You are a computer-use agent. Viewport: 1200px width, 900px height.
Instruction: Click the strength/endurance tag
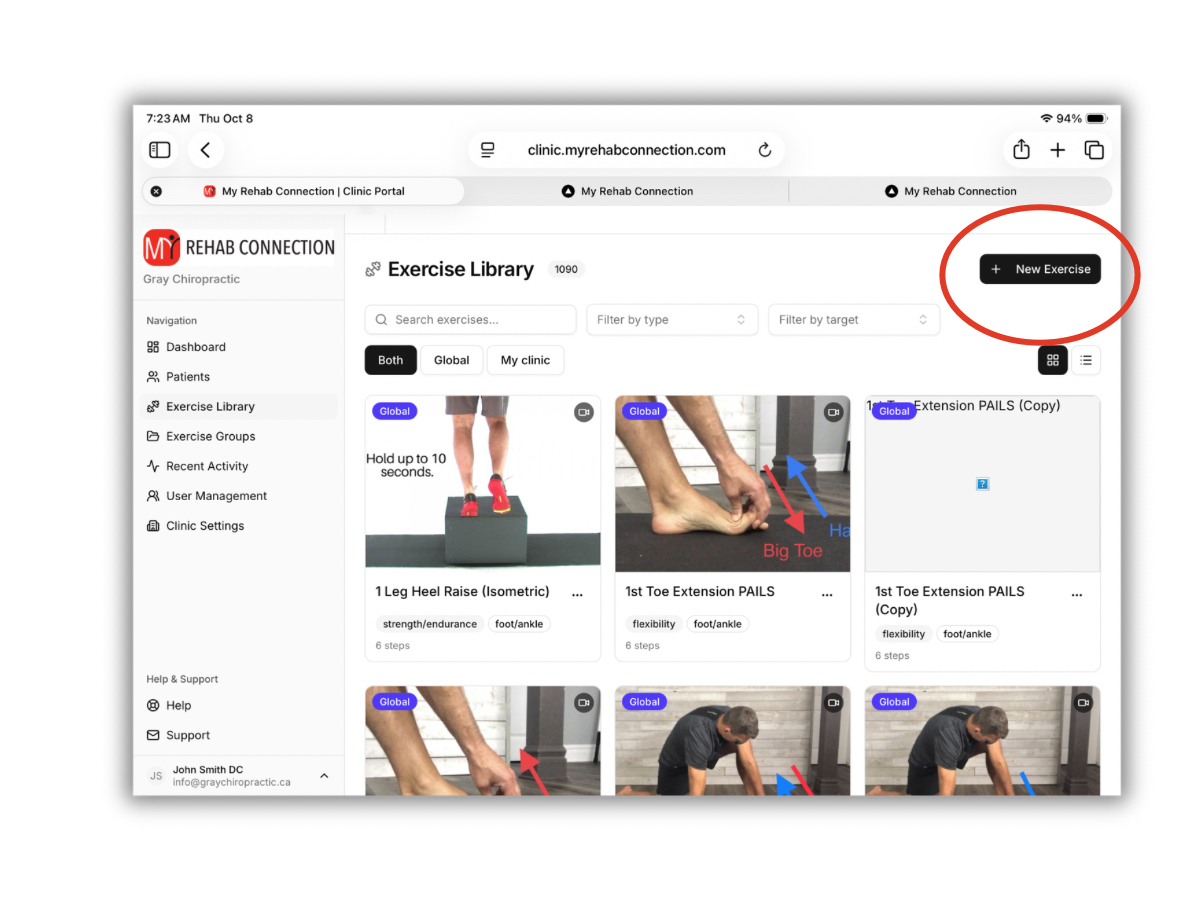pos(430,624)
